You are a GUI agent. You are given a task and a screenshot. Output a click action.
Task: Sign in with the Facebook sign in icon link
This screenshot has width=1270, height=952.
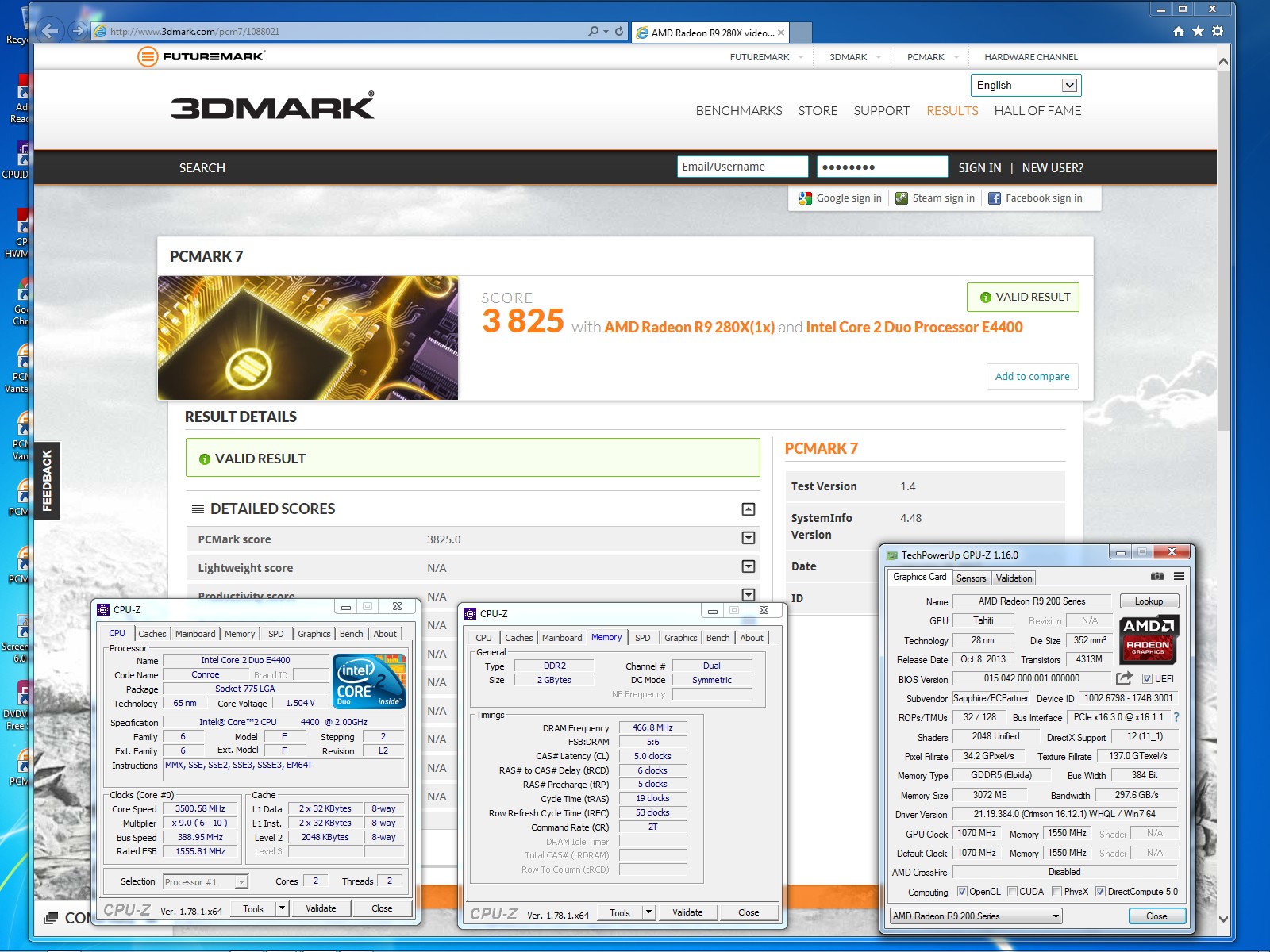pyautogui.click(x=1035, y=198)
